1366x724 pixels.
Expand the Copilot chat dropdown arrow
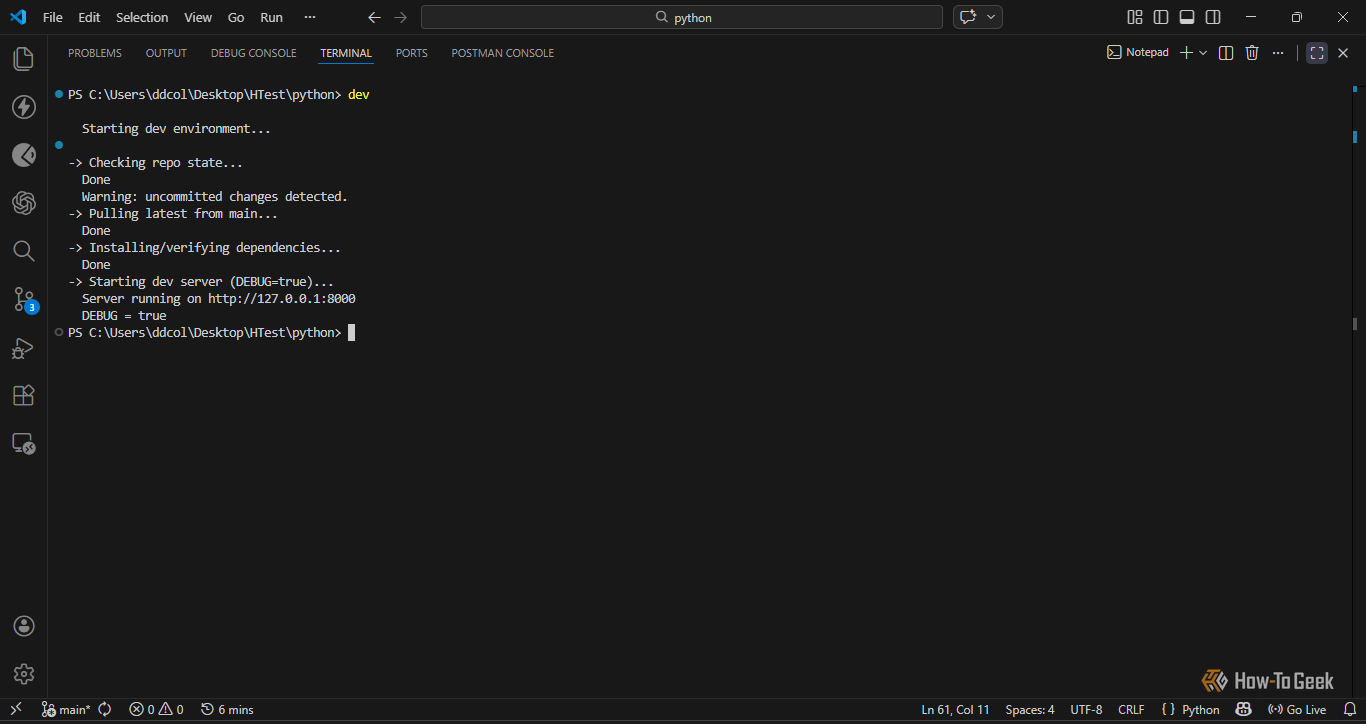[x=991, y=17]
